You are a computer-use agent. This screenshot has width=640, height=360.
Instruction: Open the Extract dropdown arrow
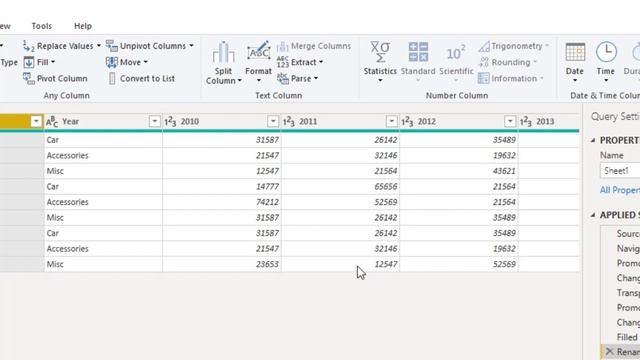click(x=321, y=62)
